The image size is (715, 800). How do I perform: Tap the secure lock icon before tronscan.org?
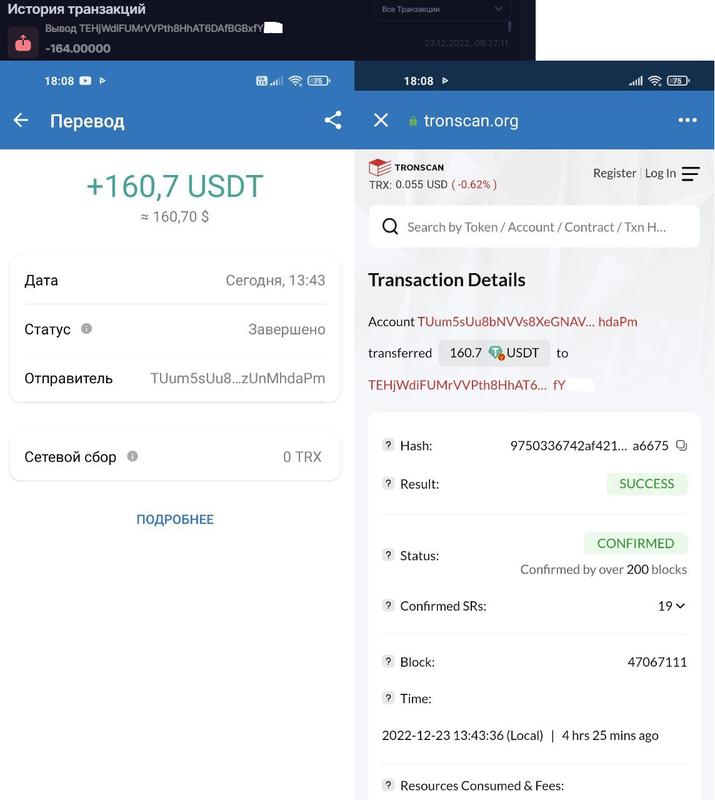click(412, 121)
